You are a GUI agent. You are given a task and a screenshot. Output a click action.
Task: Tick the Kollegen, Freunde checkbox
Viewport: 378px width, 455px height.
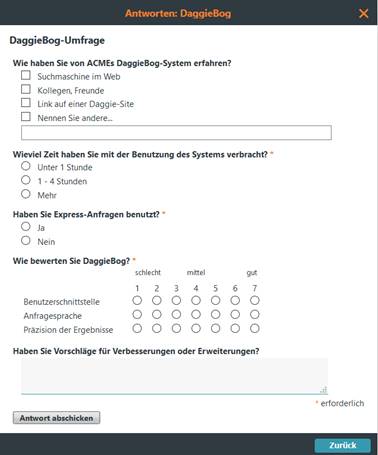pos(26,89)
